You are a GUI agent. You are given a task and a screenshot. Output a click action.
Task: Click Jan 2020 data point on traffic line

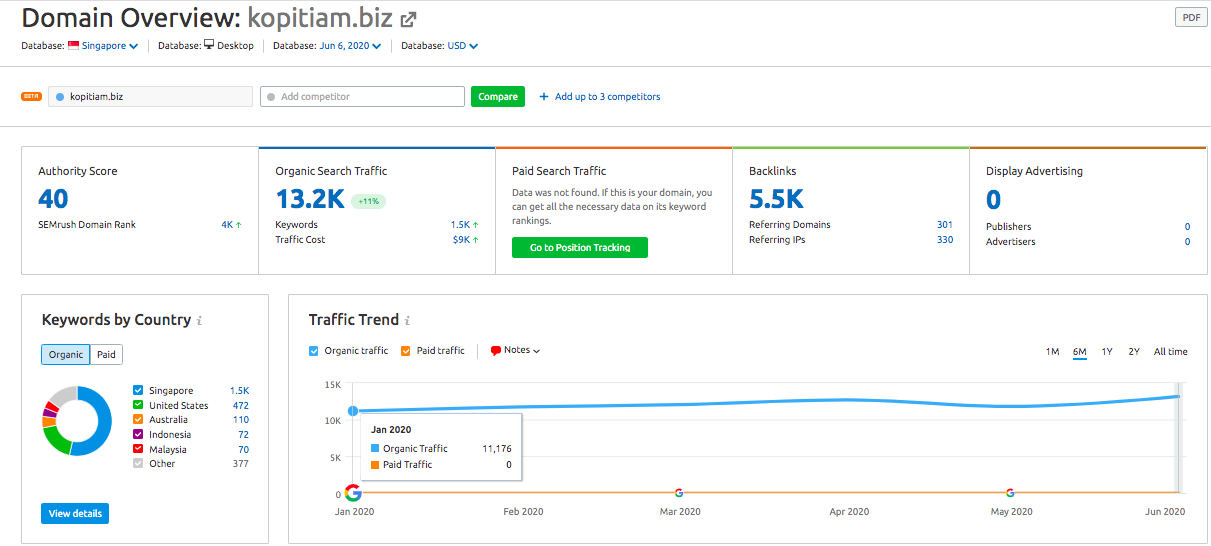pos(353,411)
